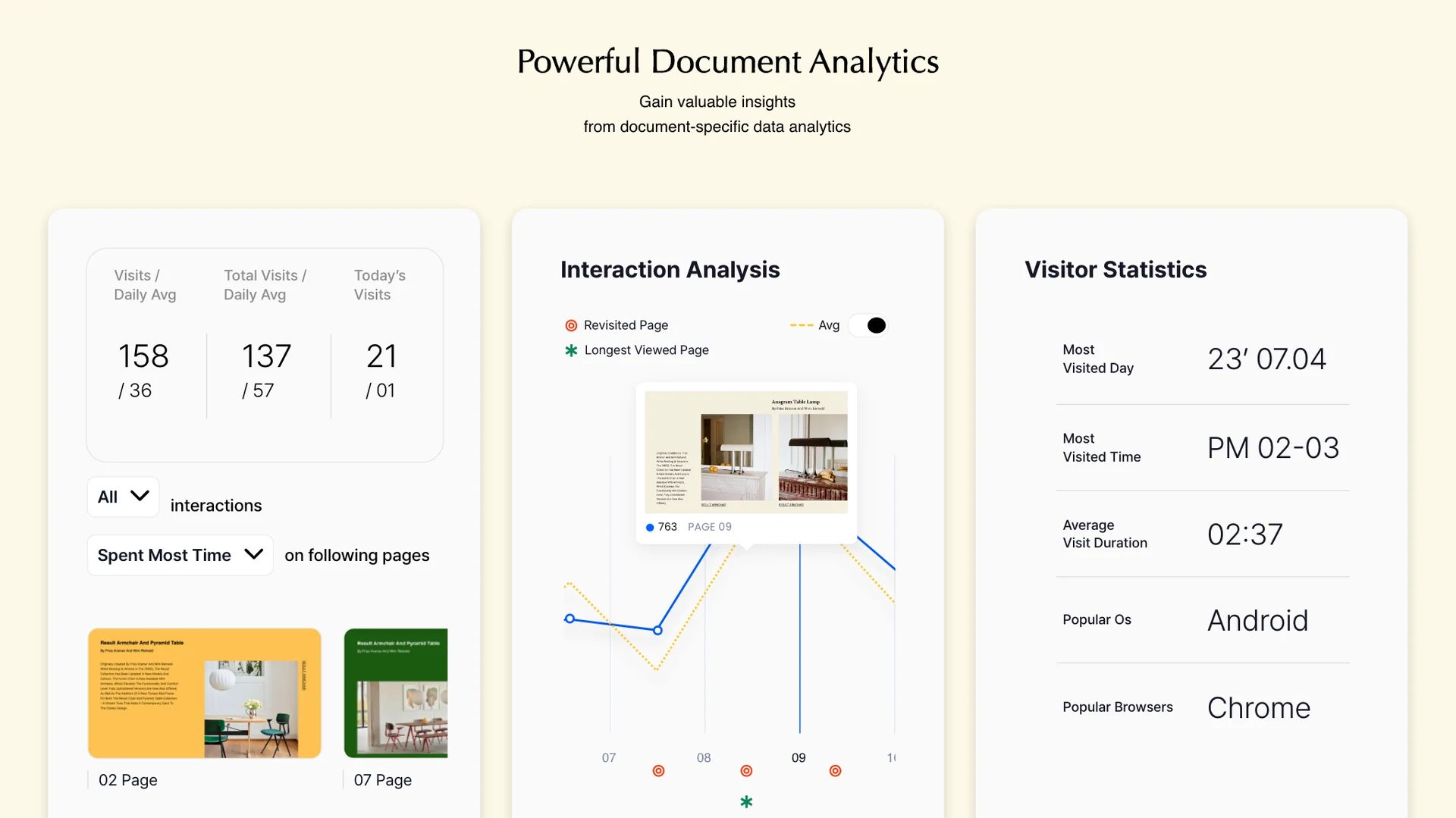
Task: Click the 'Today's Visits' label
Action: [x=380, y=285]
